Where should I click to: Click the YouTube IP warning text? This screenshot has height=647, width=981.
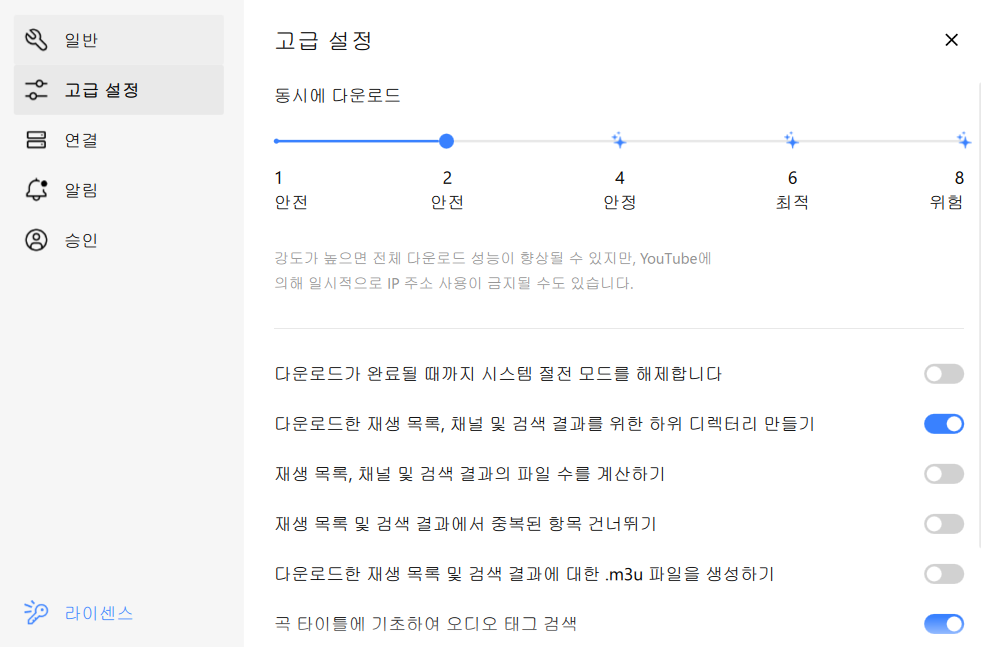493,271
